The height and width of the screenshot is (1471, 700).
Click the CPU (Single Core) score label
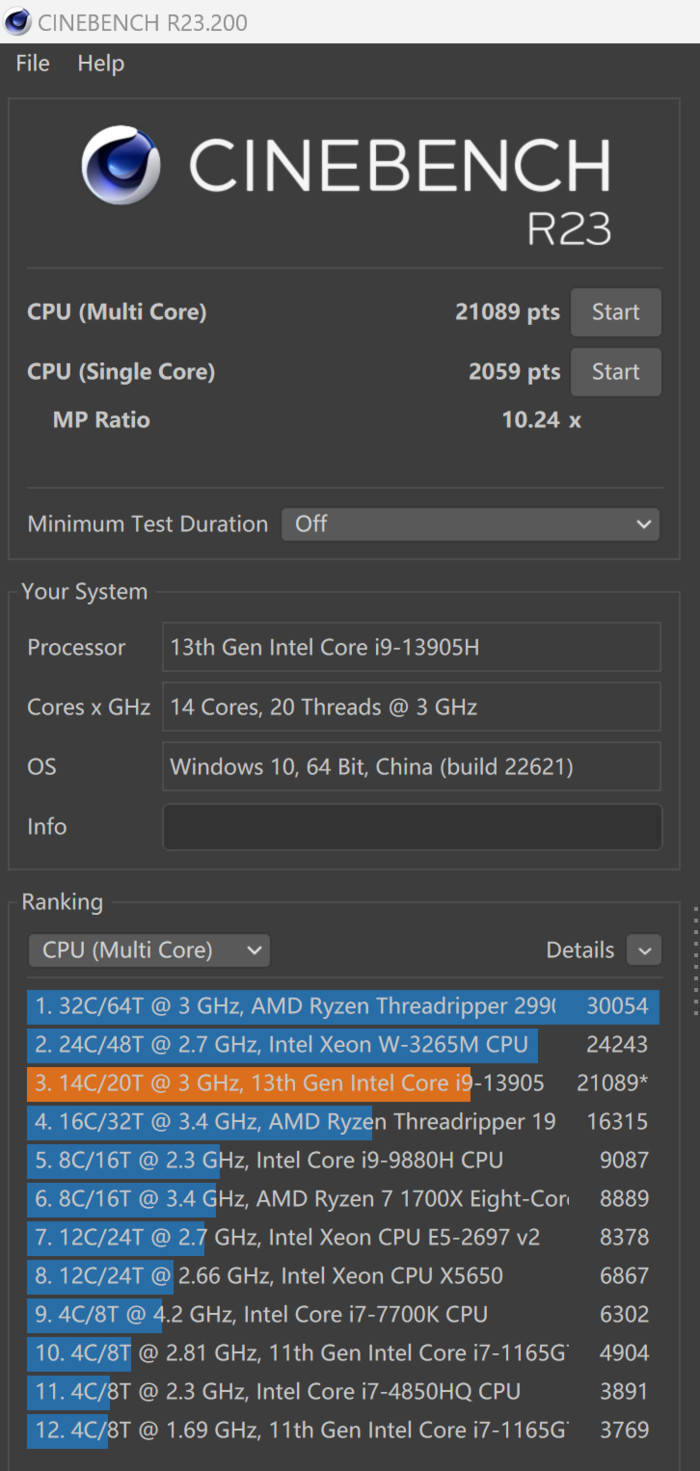121,372
